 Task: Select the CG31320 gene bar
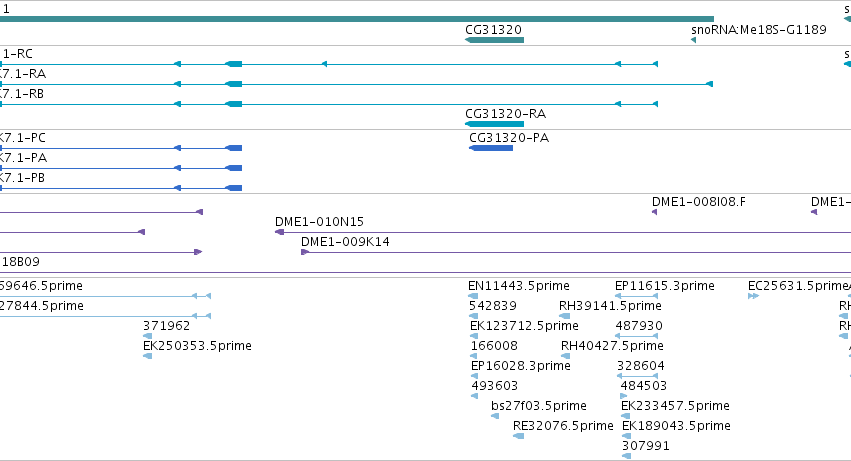(x=494, y=40)
